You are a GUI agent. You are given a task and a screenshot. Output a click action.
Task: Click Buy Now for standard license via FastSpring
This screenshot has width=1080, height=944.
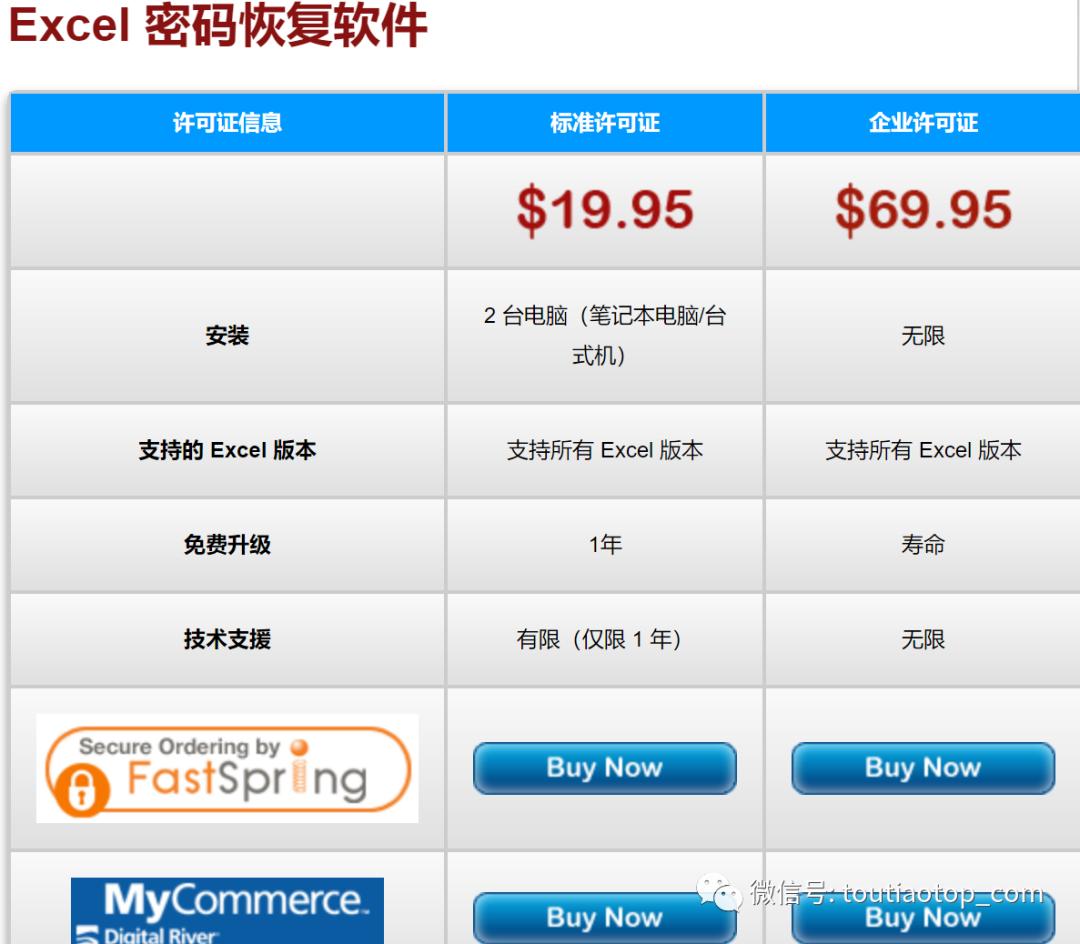coord(604,768)
